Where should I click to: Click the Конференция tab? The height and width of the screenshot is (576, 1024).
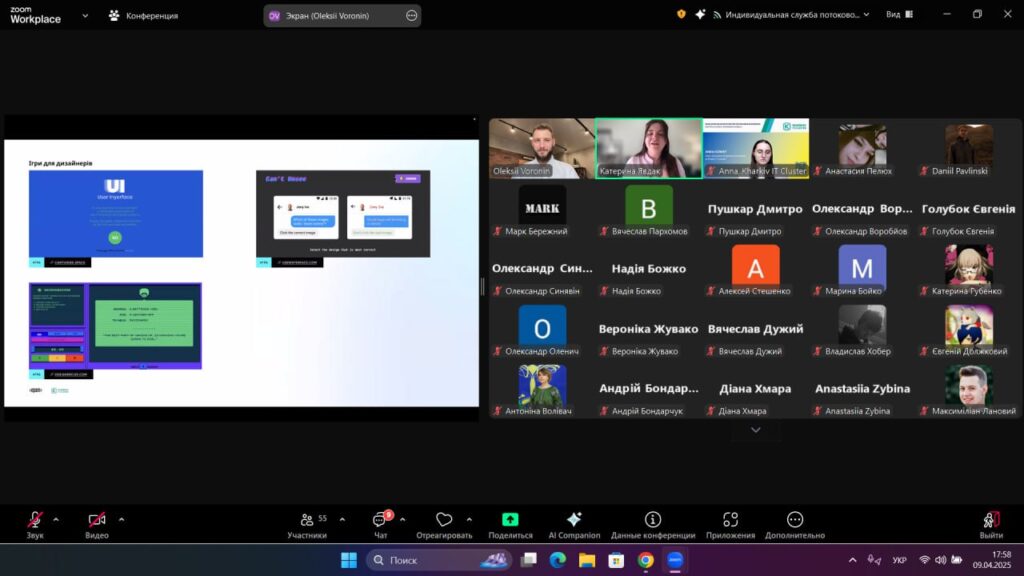point(143,16)
